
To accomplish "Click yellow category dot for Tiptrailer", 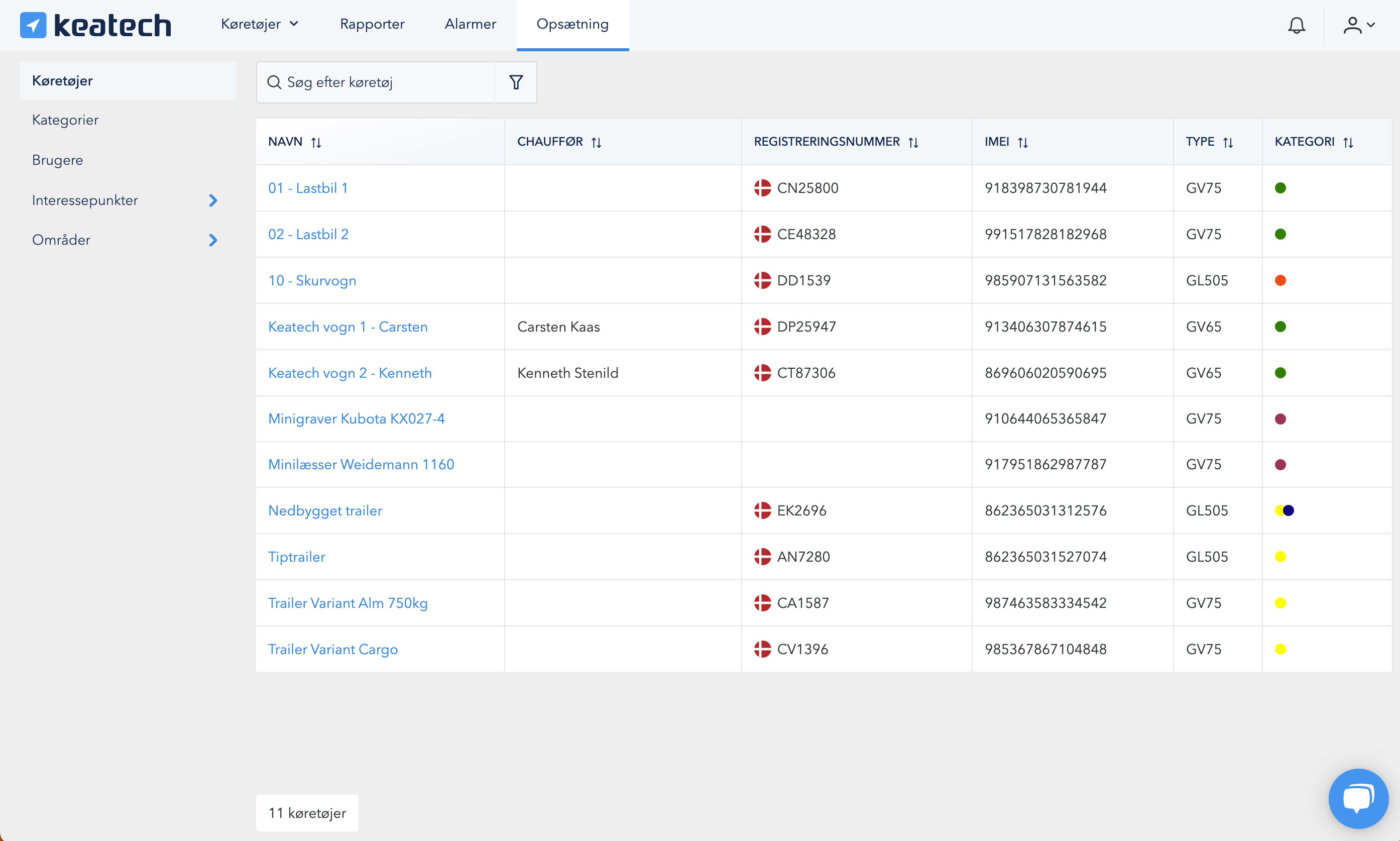I will [1280, 557].
